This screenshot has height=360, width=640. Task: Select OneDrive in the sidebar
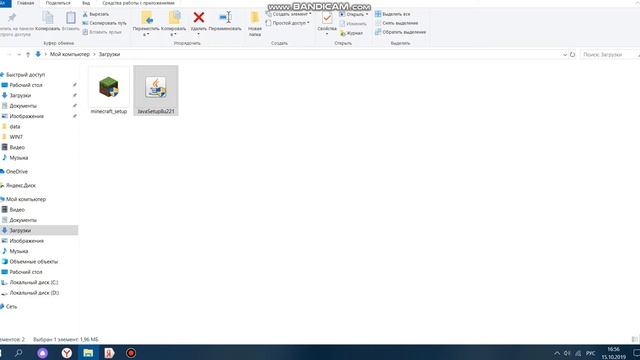coord(16,171)
